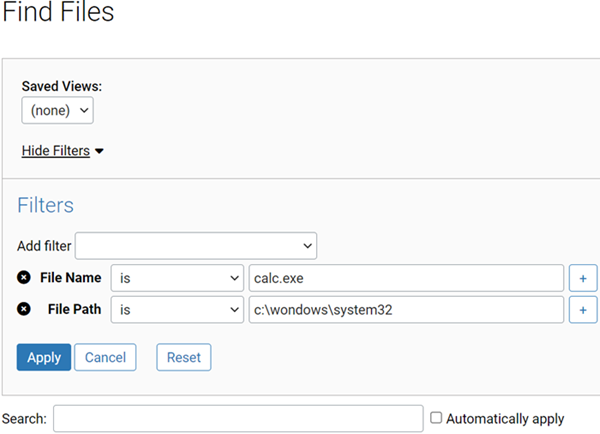Remove the File Name filter
The height and width of the screenshot is (434, 600).
(x=24, y=277)
